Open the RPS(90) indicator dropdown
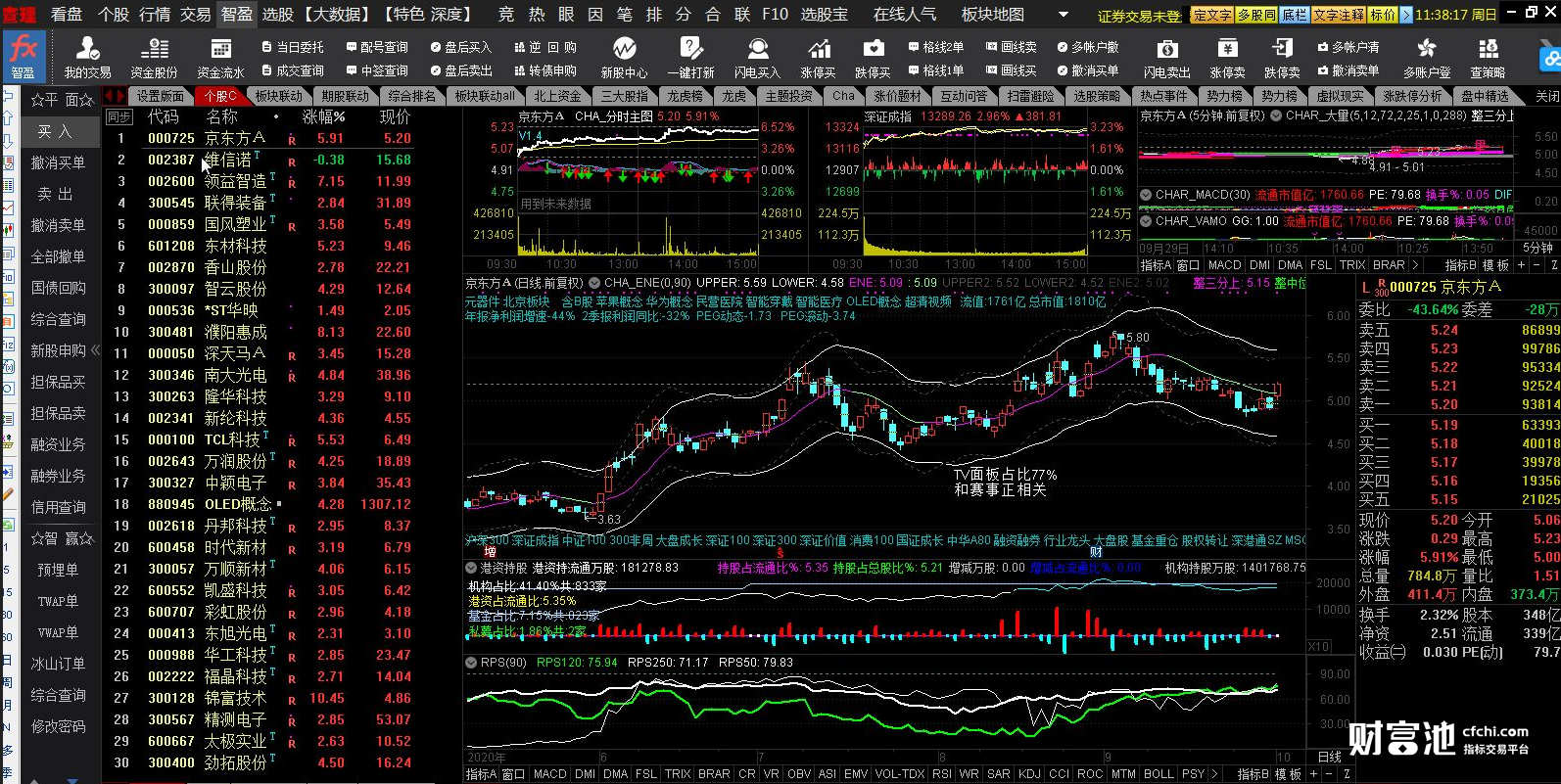This screenshot has width=1561, height=784. point(471,663)
